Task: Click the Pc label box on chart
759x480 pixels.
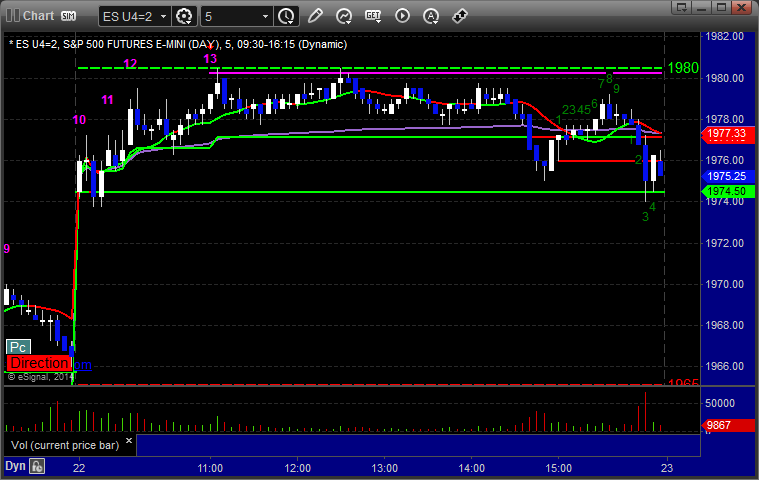Action: point(18,347)
